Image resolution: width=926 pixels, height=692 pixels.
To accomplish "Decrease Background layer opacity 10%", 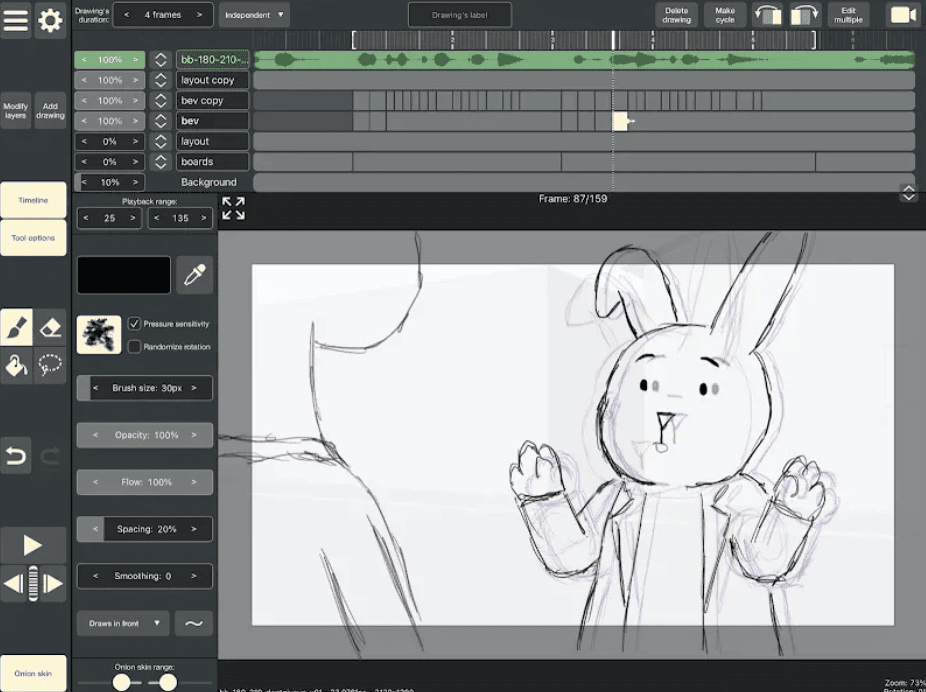I will tap(84, 182).
